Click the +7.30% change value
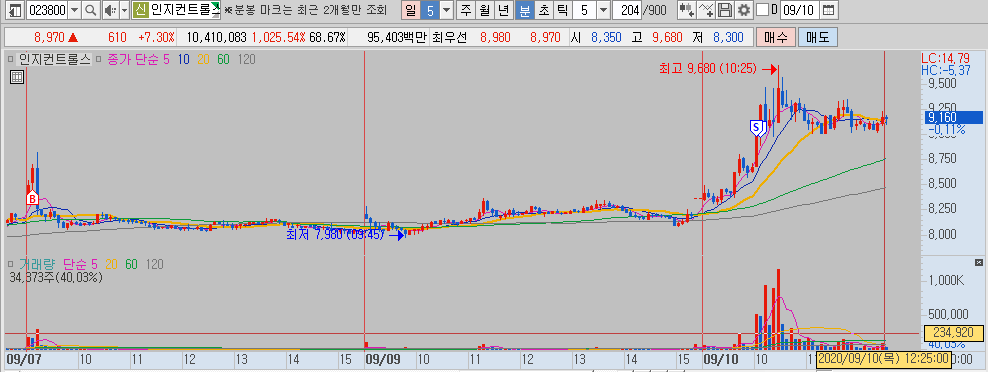Viewport: 988px width, 372px height. point(156,37)
